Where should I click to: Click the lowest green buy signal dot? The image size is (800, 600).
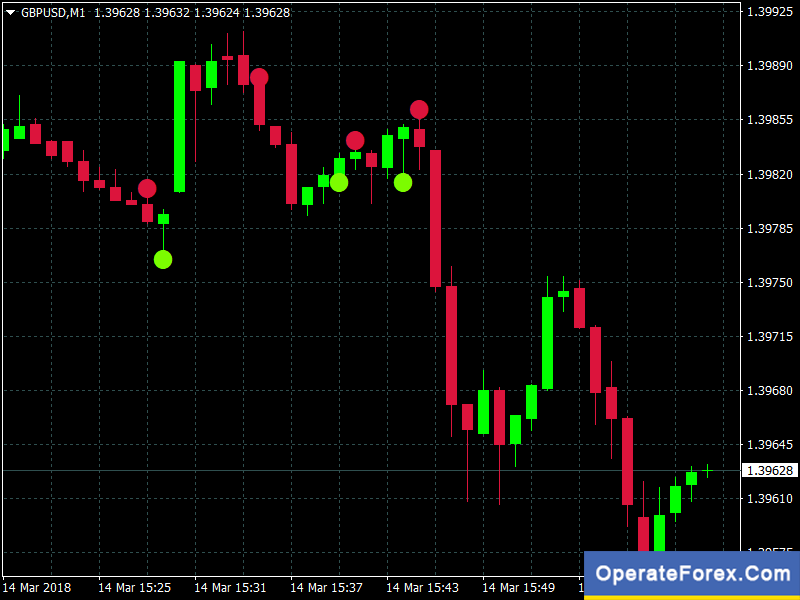[x=163, y=259]
